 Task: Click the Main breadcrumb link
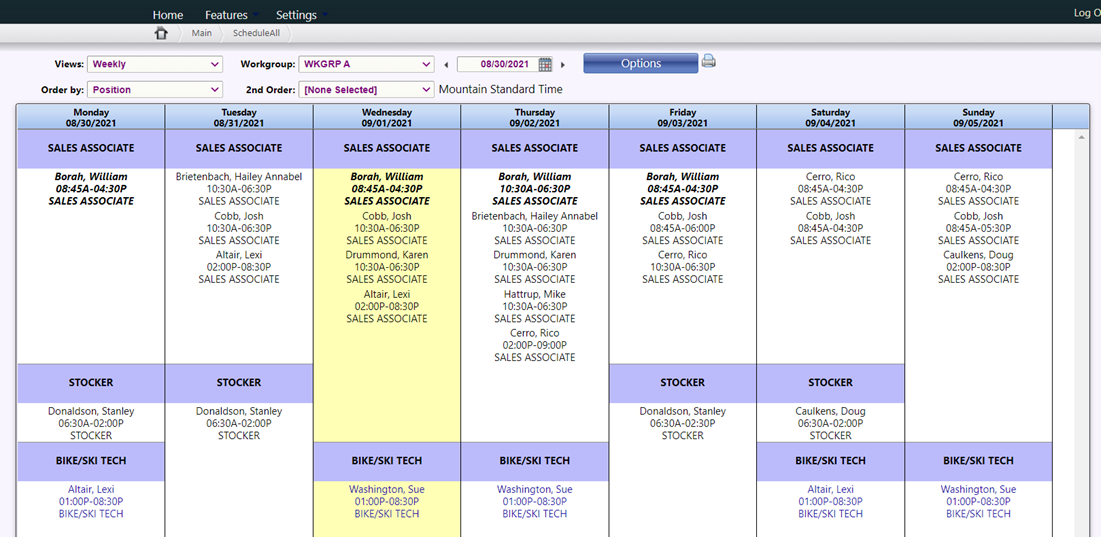[202, 33]
